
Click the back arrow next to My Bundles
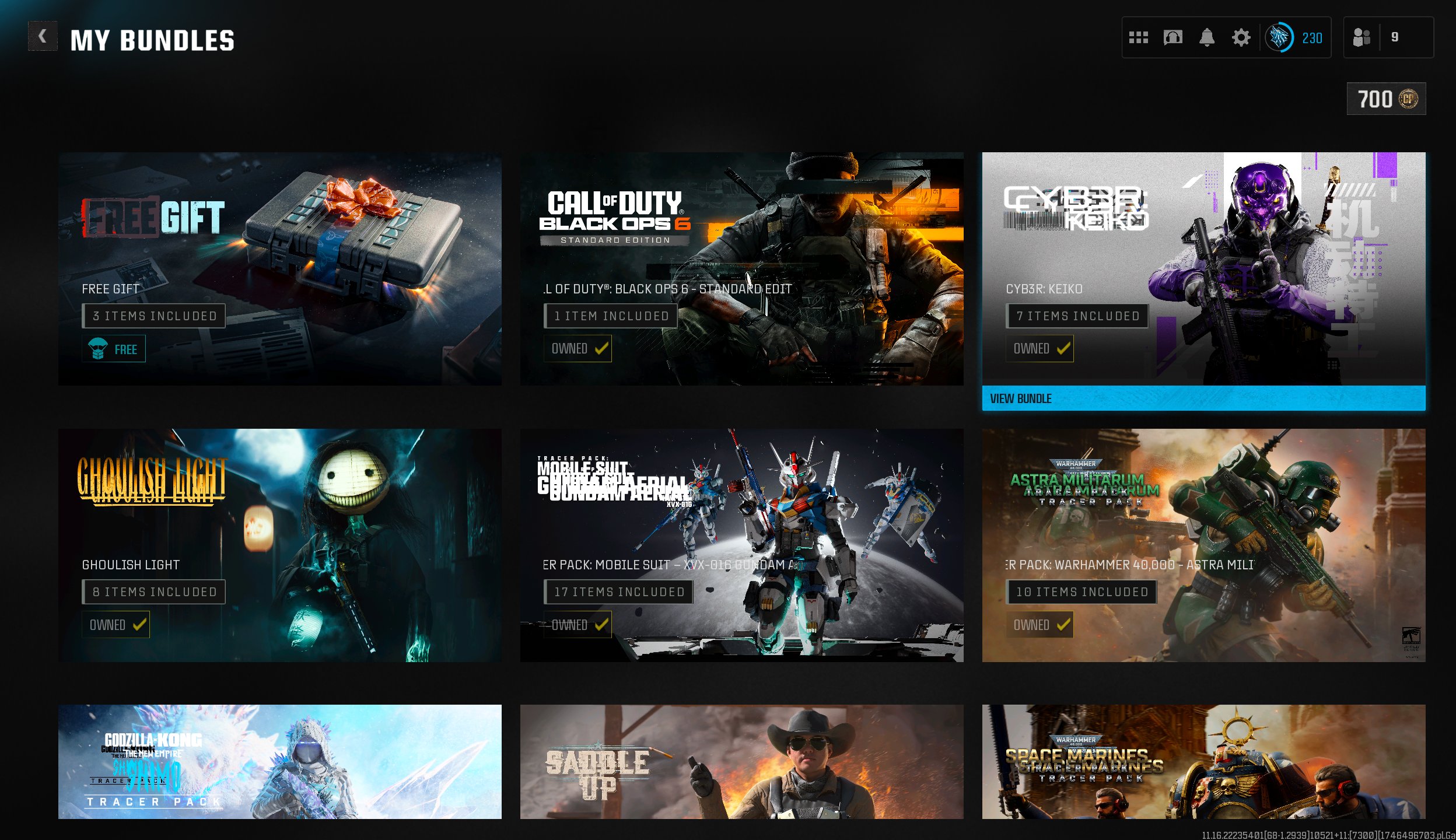tap(43, 37)
